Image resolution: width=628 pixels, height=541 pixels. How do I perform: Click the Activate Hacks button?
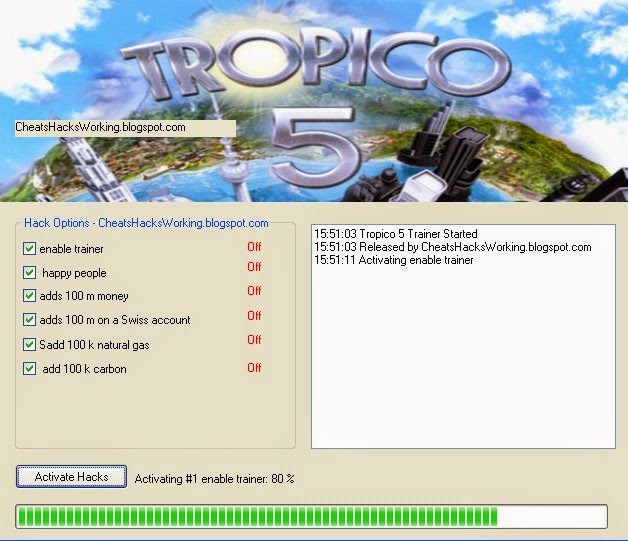[71, 477]
